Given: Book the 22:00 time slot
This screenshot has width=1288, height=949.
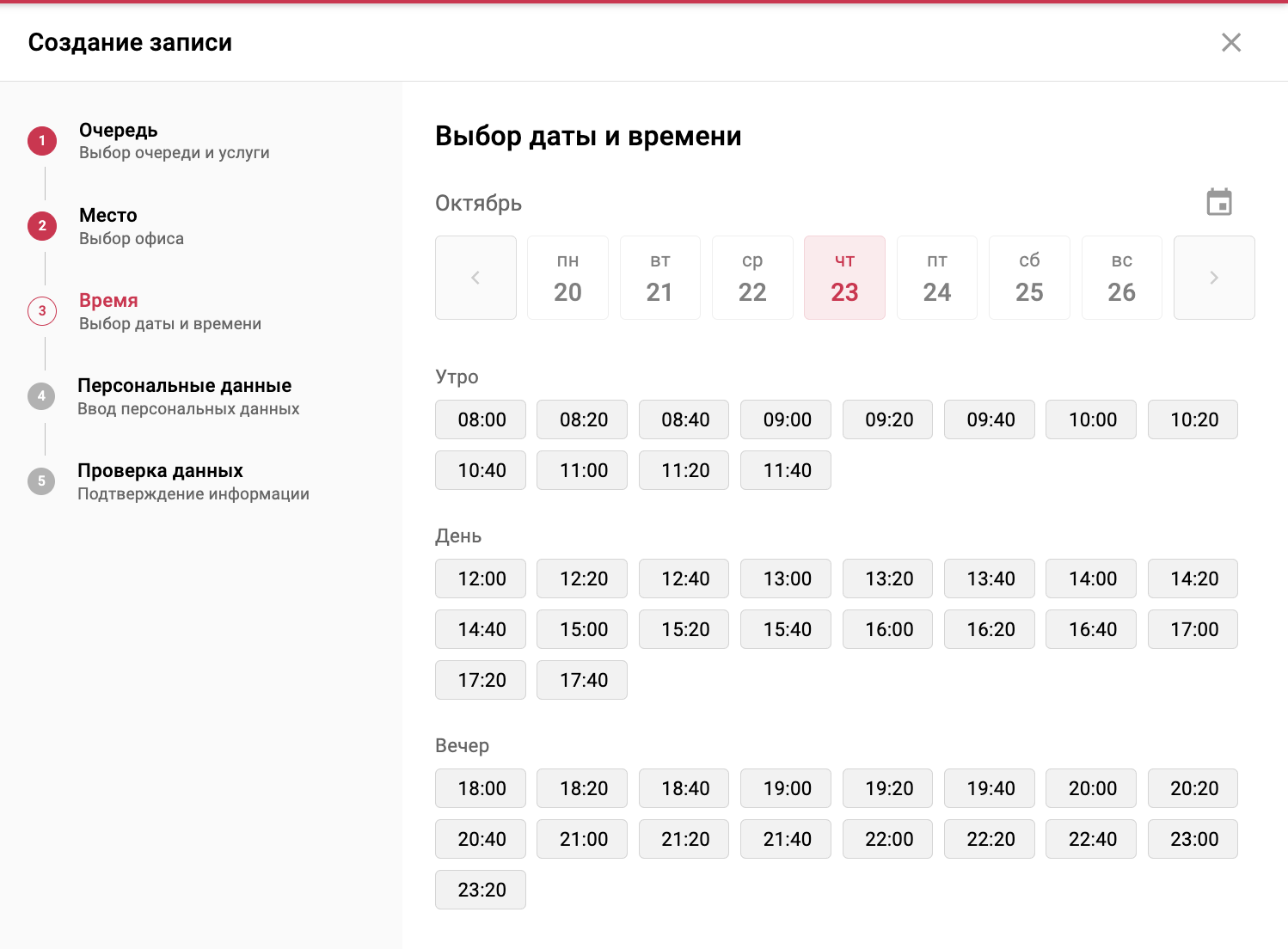Looking at the screenshot, I should [x=888, y=839].
